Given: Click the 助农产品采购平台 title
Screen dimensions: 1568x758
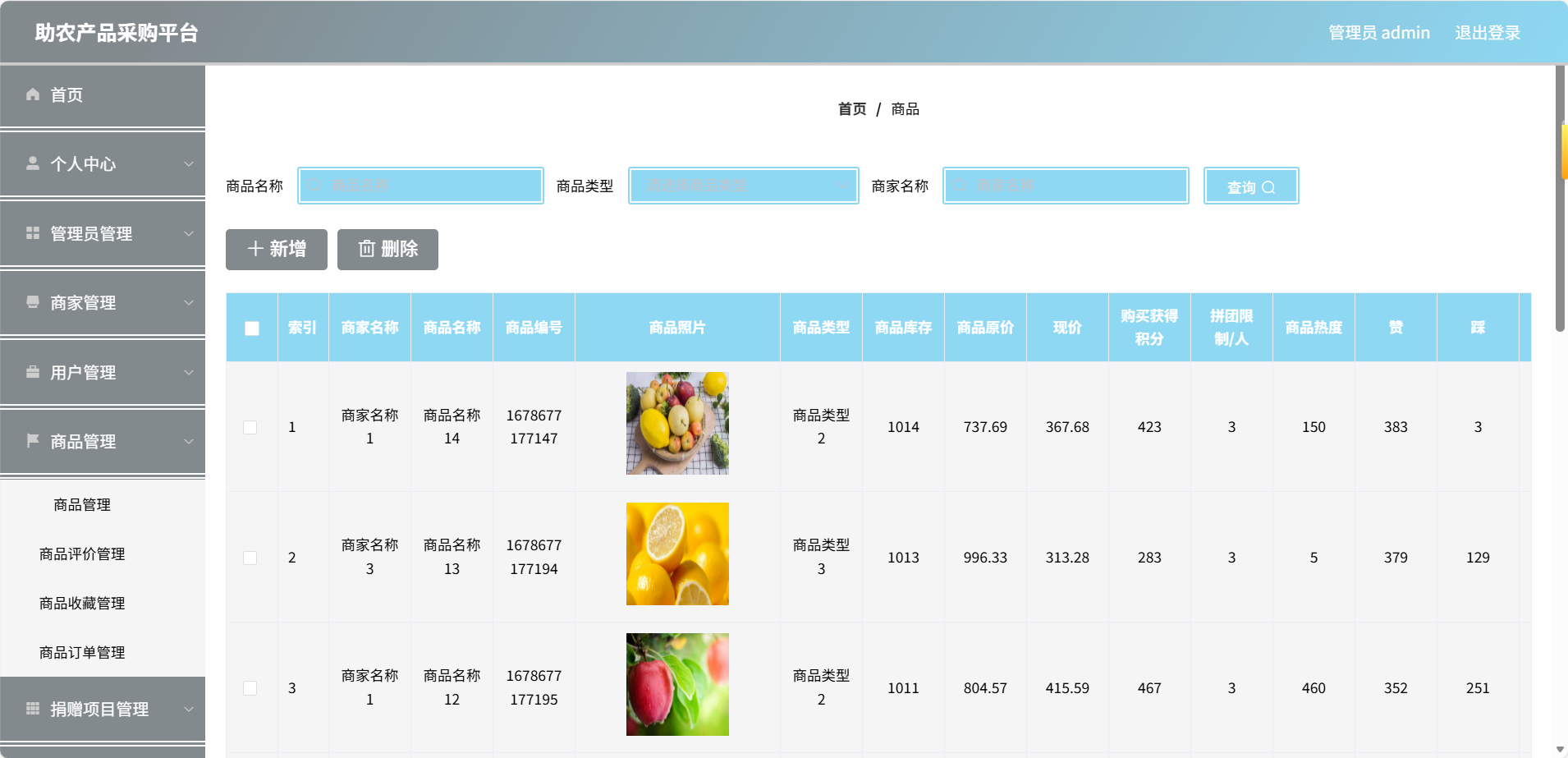Looking at the screenshot, I should click(x=117, y=33).
